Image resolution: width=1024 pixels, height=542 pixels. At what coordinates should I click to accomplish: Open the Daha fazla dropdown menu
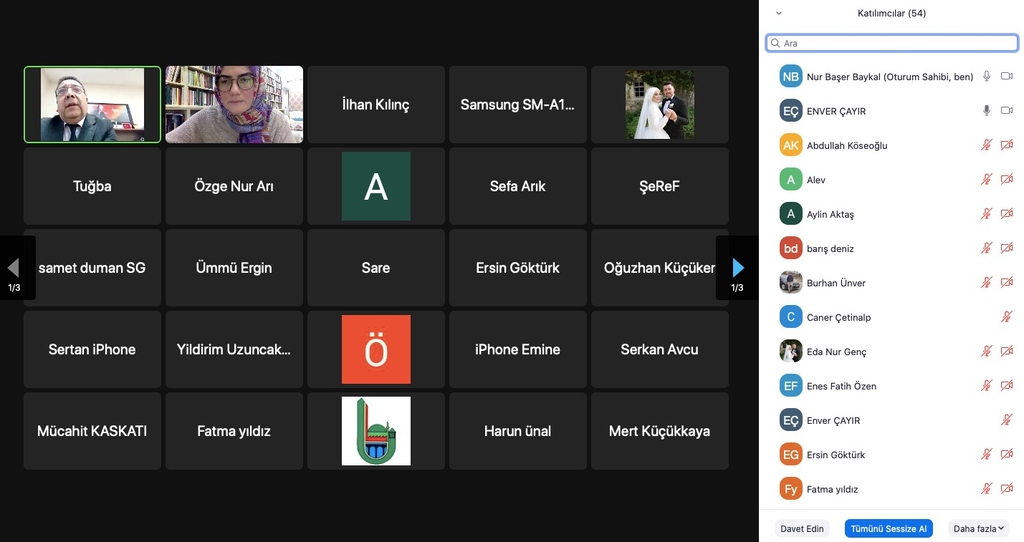tap(978, 529)
